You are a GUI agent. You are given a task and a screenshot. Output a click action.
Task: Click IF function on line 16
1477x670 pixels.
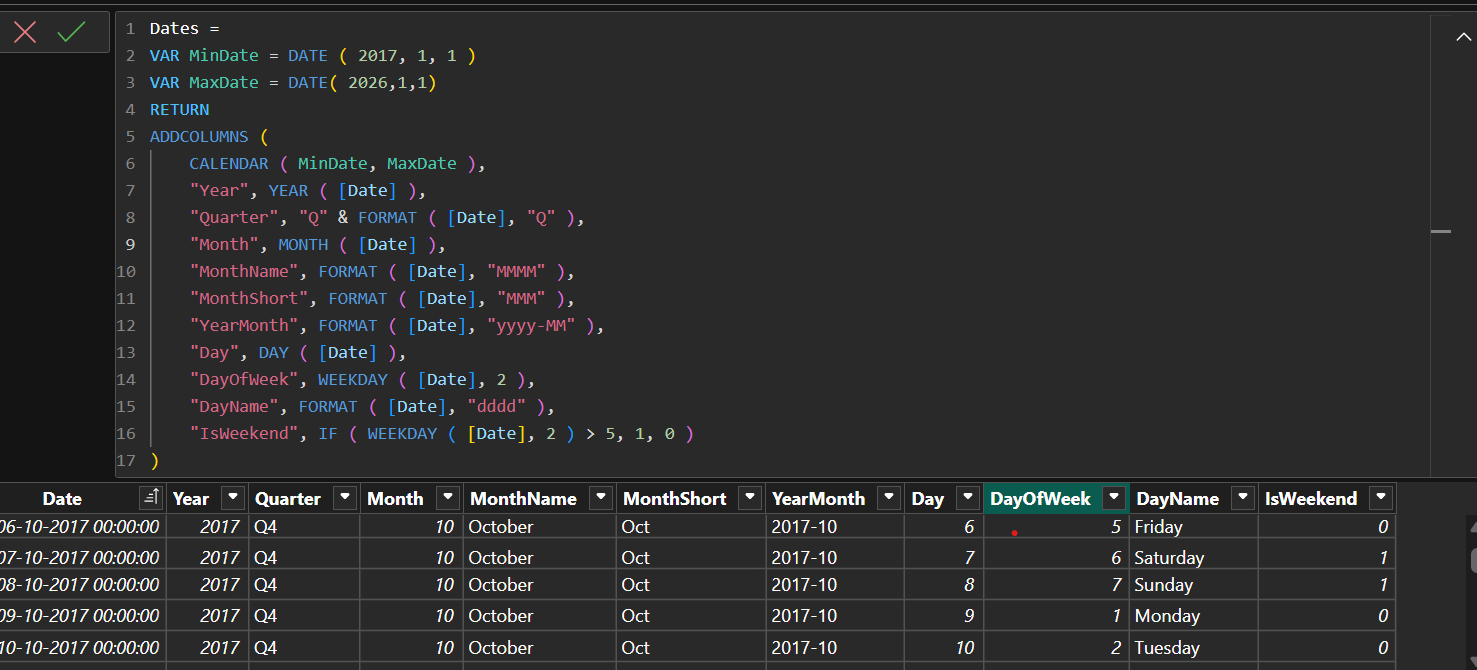click(328, 434)
